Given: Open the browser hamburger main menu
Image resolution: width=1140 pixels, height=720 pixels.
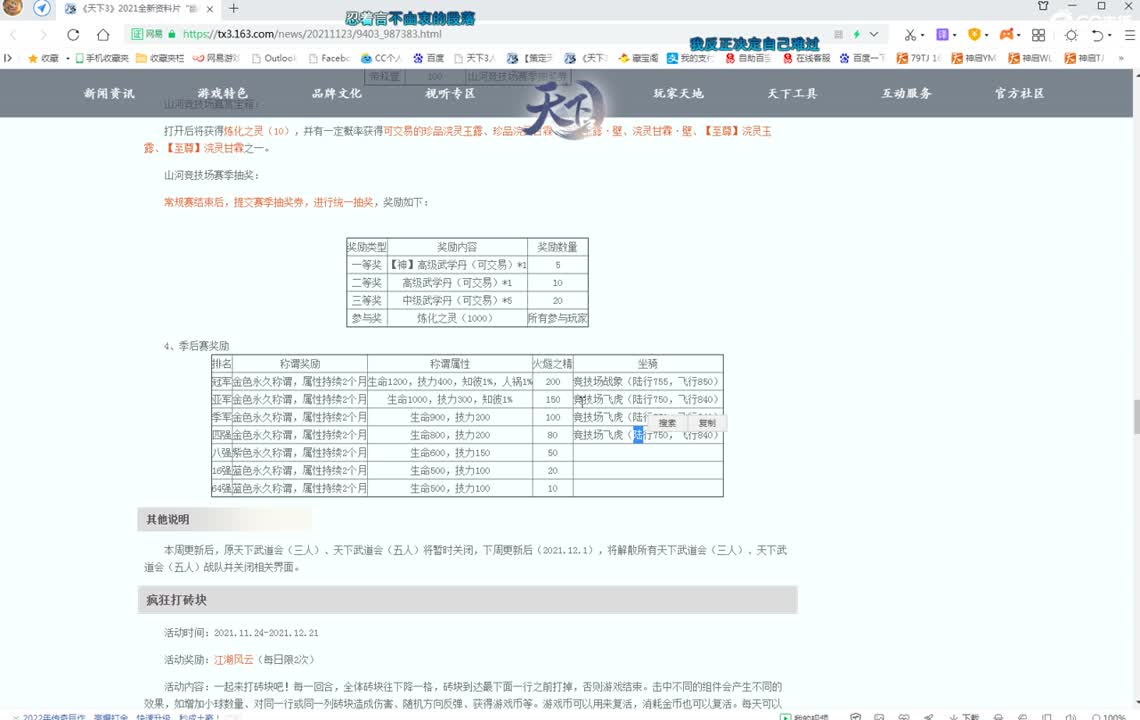Looking at the screenshot, I should (x=1129, y=35).
